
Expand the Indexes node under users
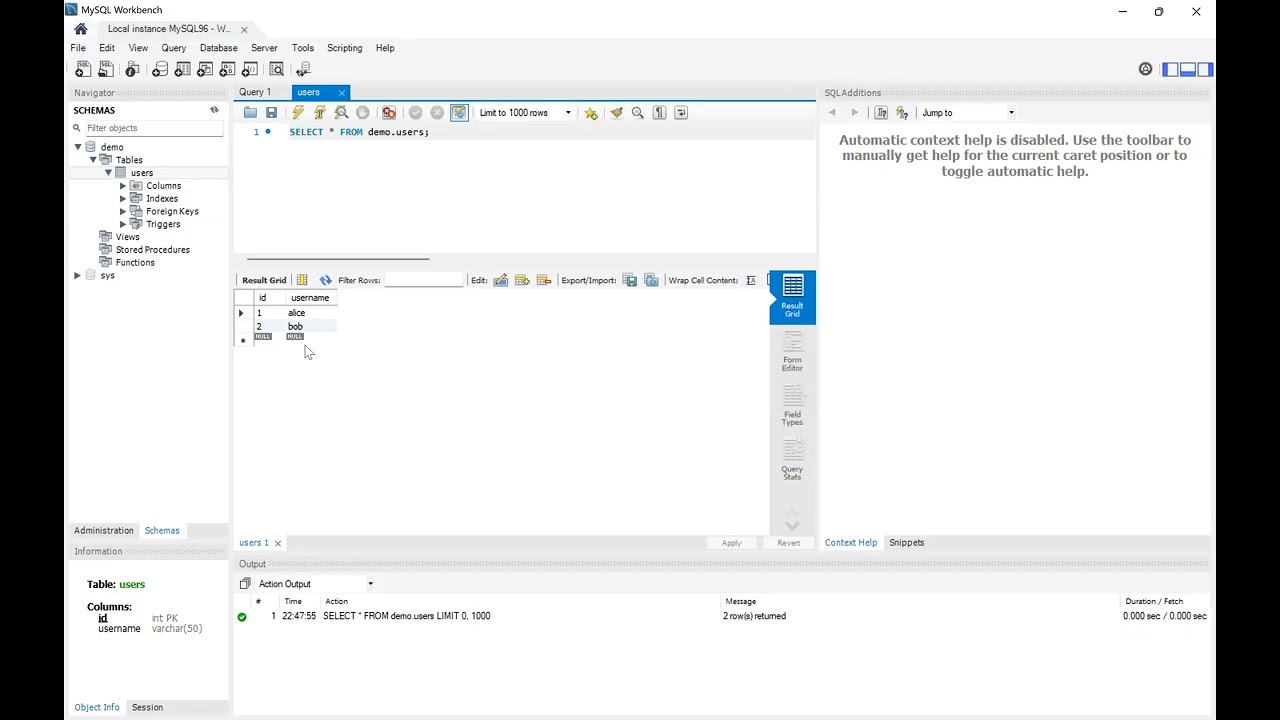123,199
